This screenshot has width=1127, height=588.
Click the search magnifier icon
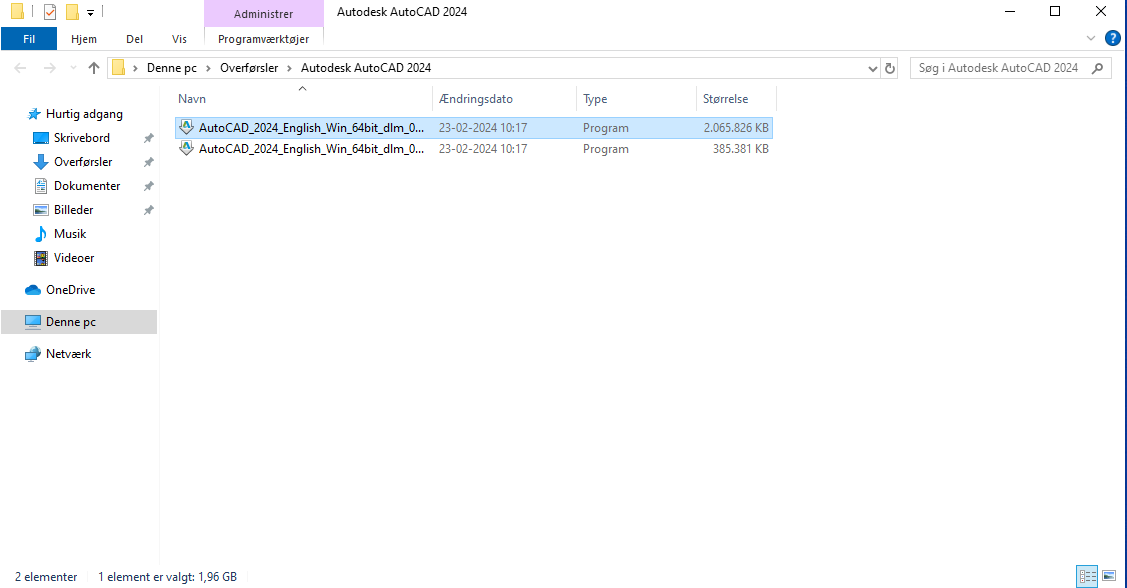coord(1097,68)
